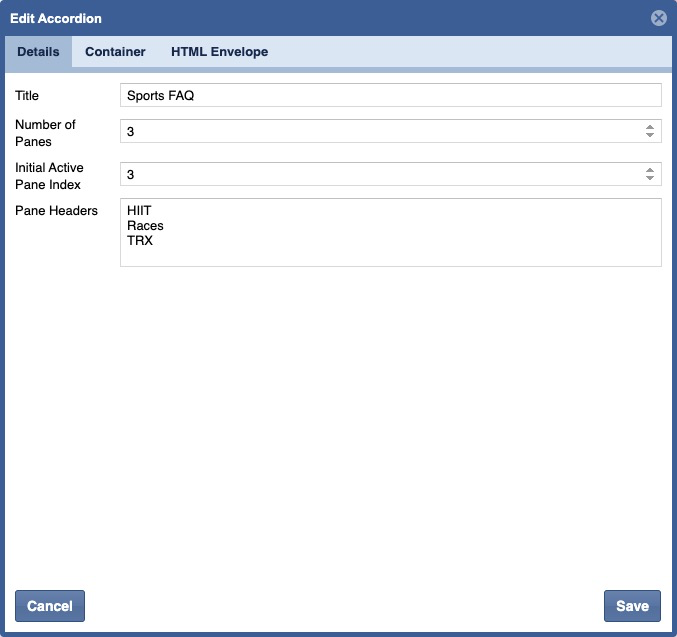Go to the HTML Envelope tab
This screenshot has height=637, width=677.
pos(219,52)
